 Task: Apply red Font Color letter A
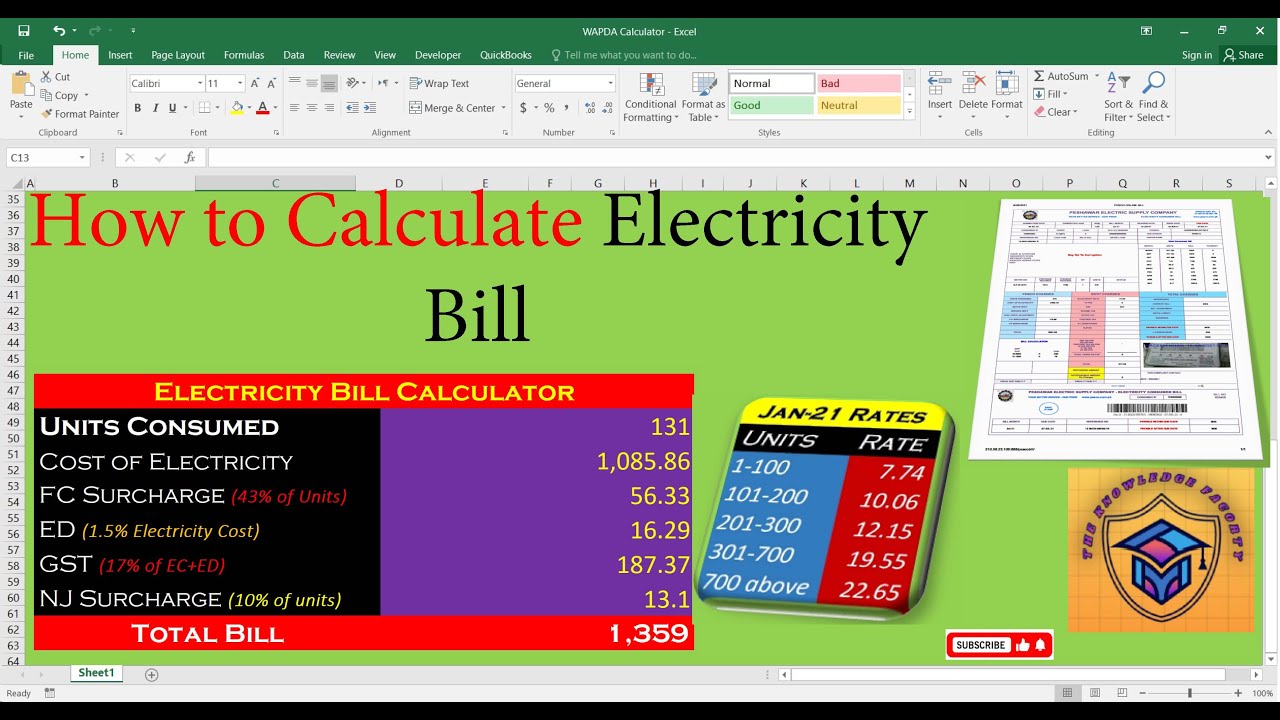click(262, 108)
